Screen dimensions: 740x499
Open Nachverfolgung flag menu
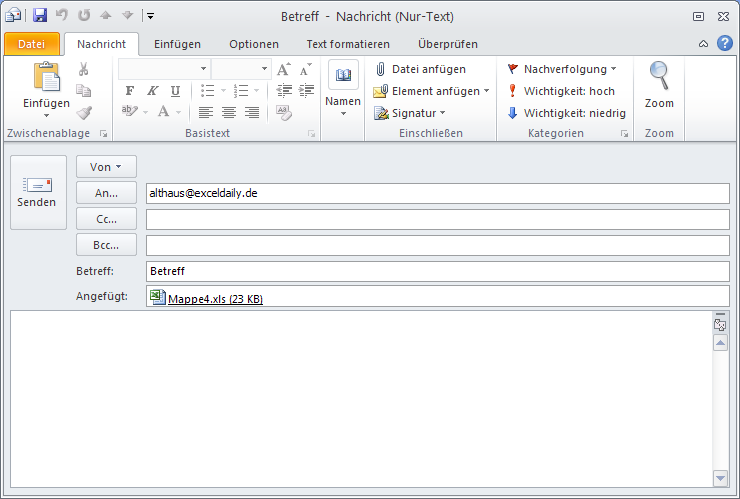pos(562,69)
